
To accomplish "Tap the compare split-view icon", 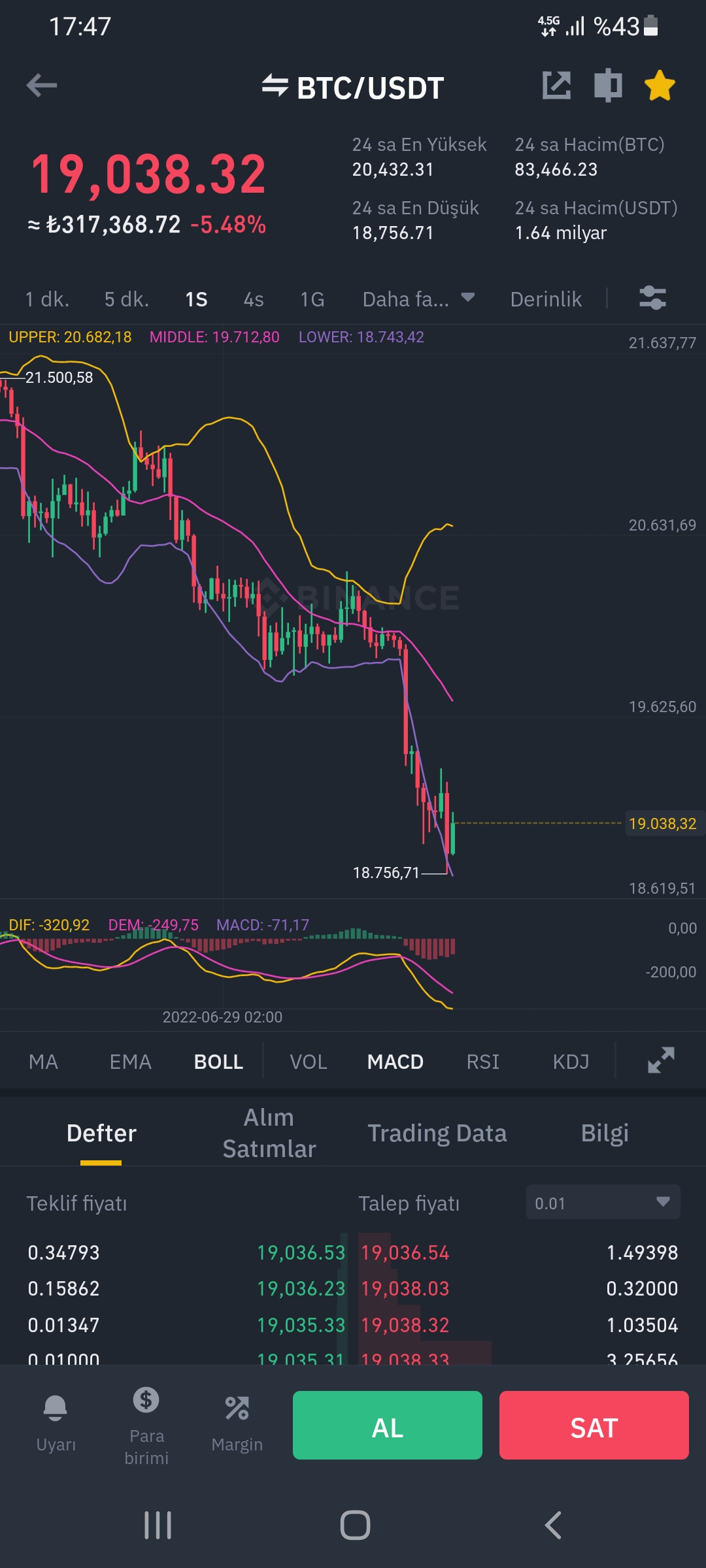I will pos(608,86).
